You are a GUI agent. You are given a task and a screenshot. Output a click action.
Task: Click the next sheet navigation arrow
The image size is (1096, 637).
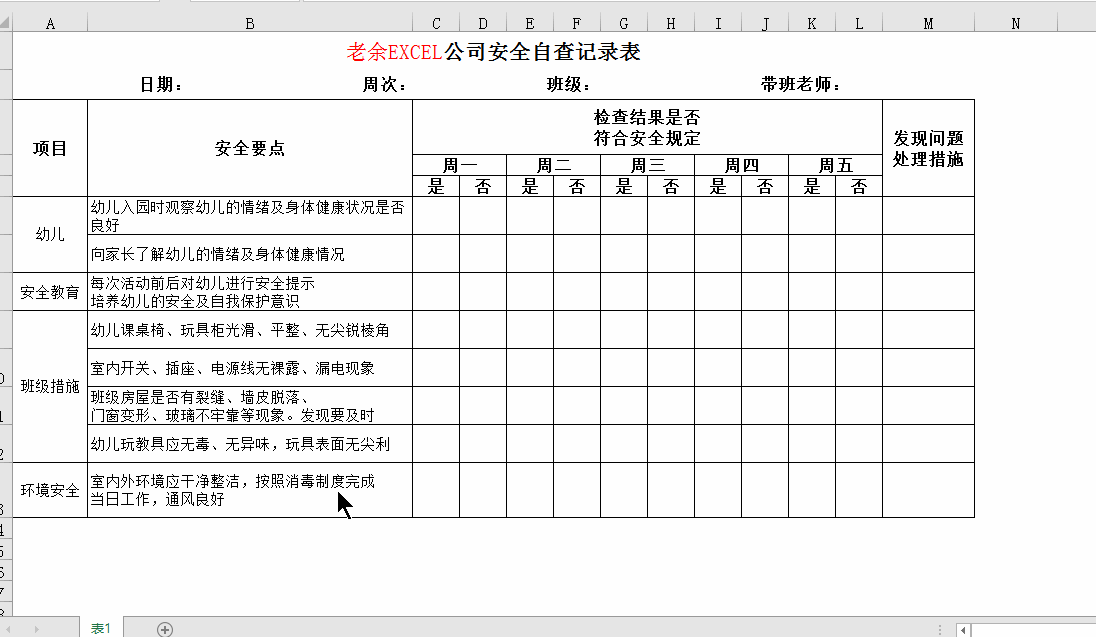[x=37, y=629]
